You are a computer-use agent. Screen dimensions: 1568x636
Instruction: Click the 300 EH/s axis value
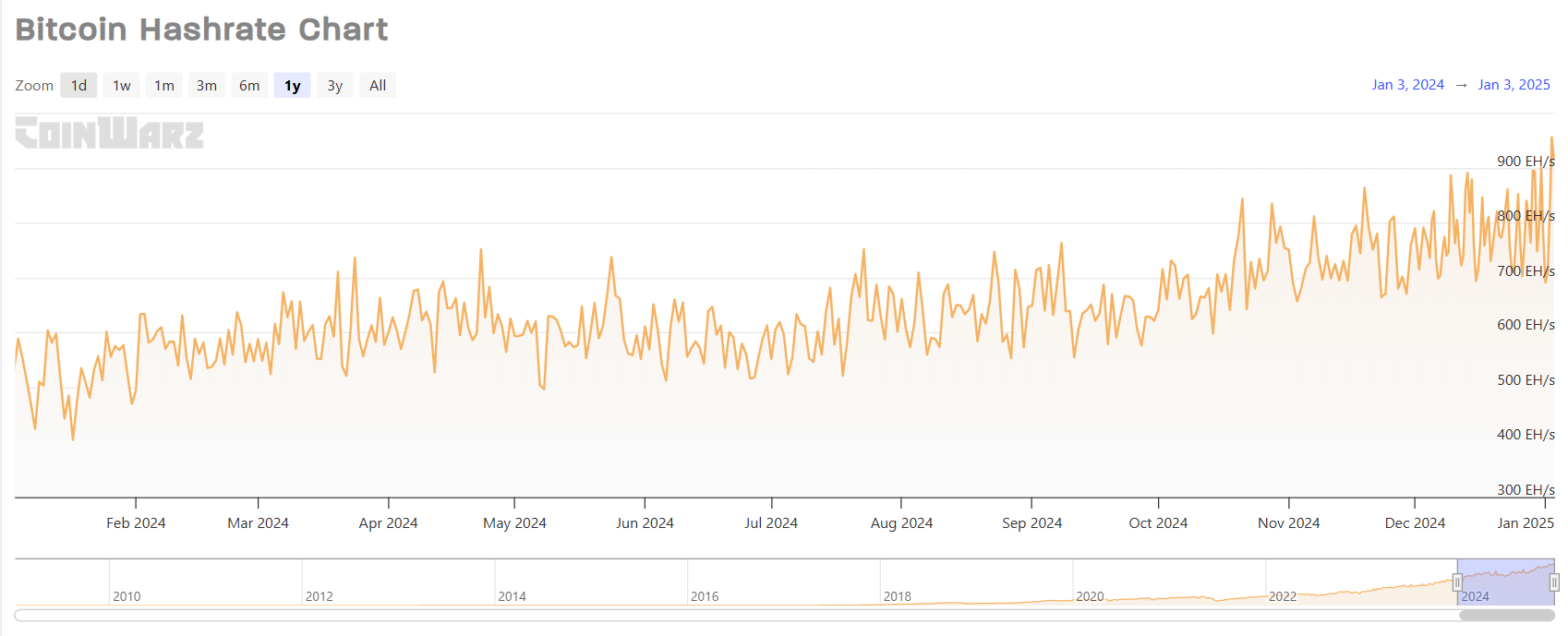(x=1526, y=490)
